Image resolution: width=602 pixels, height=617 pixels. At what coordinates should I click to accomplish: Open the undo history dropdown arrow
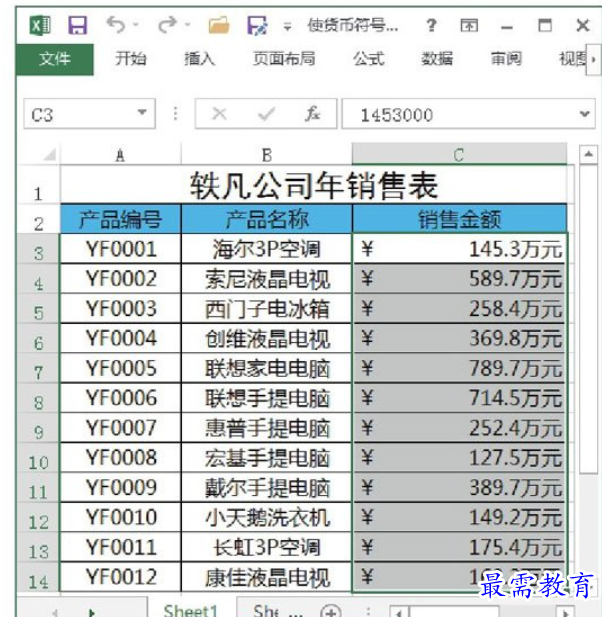(x=136, y=25)
